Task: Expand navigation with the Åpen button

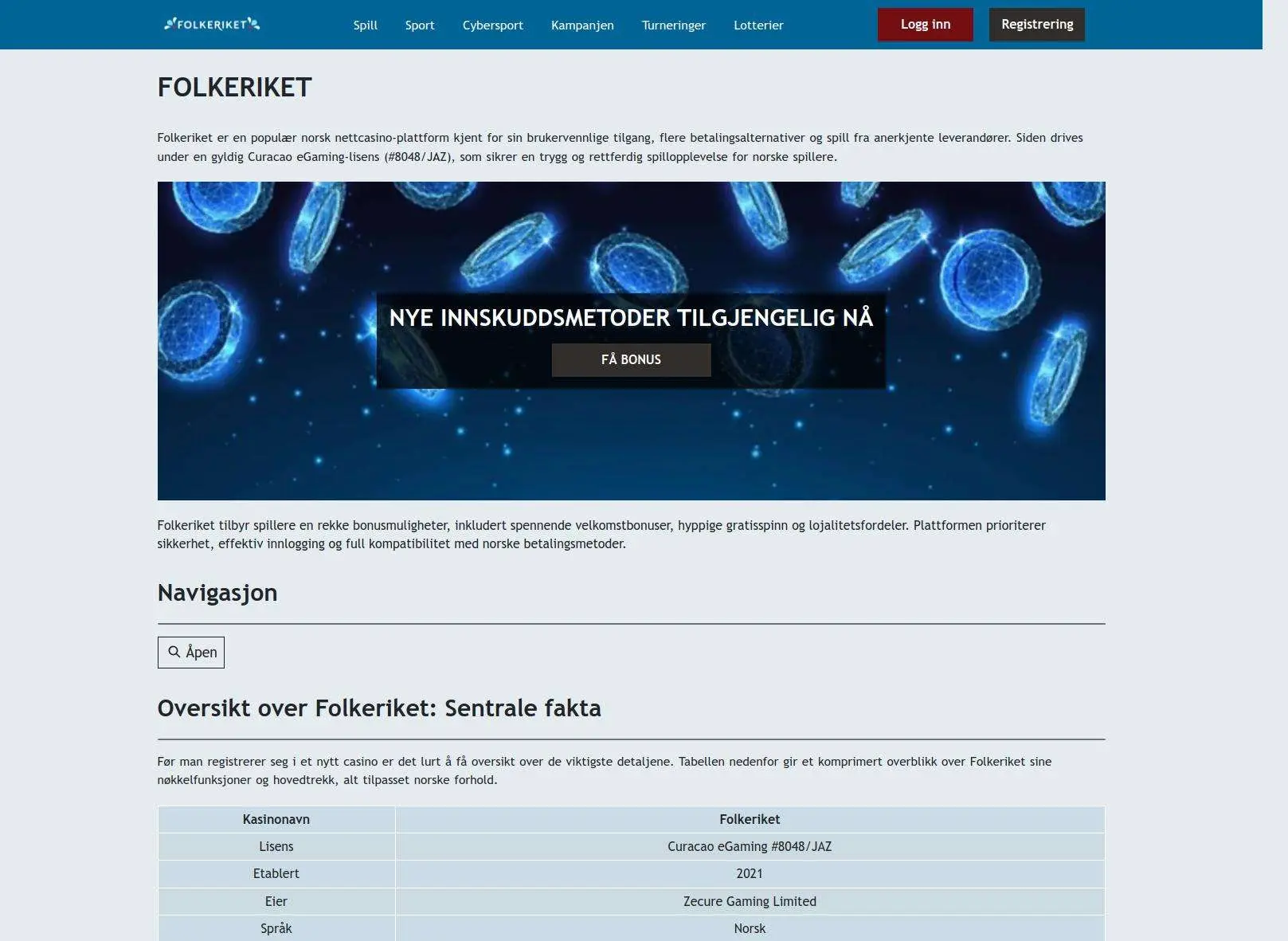Action: [x=191, y=653]
